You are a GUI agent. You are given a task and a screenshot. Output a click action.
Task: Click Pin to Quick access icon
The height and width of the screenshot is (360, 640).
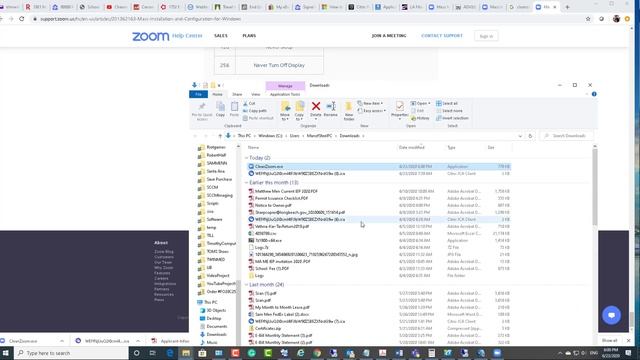point(202,107)
